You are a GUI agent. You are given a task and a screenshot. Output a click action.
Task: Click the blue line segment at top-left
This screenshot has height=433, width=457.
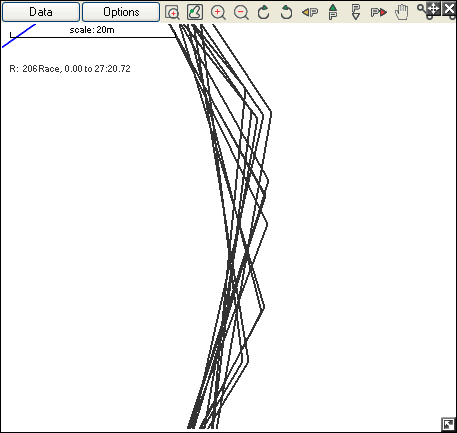(19, 36)
